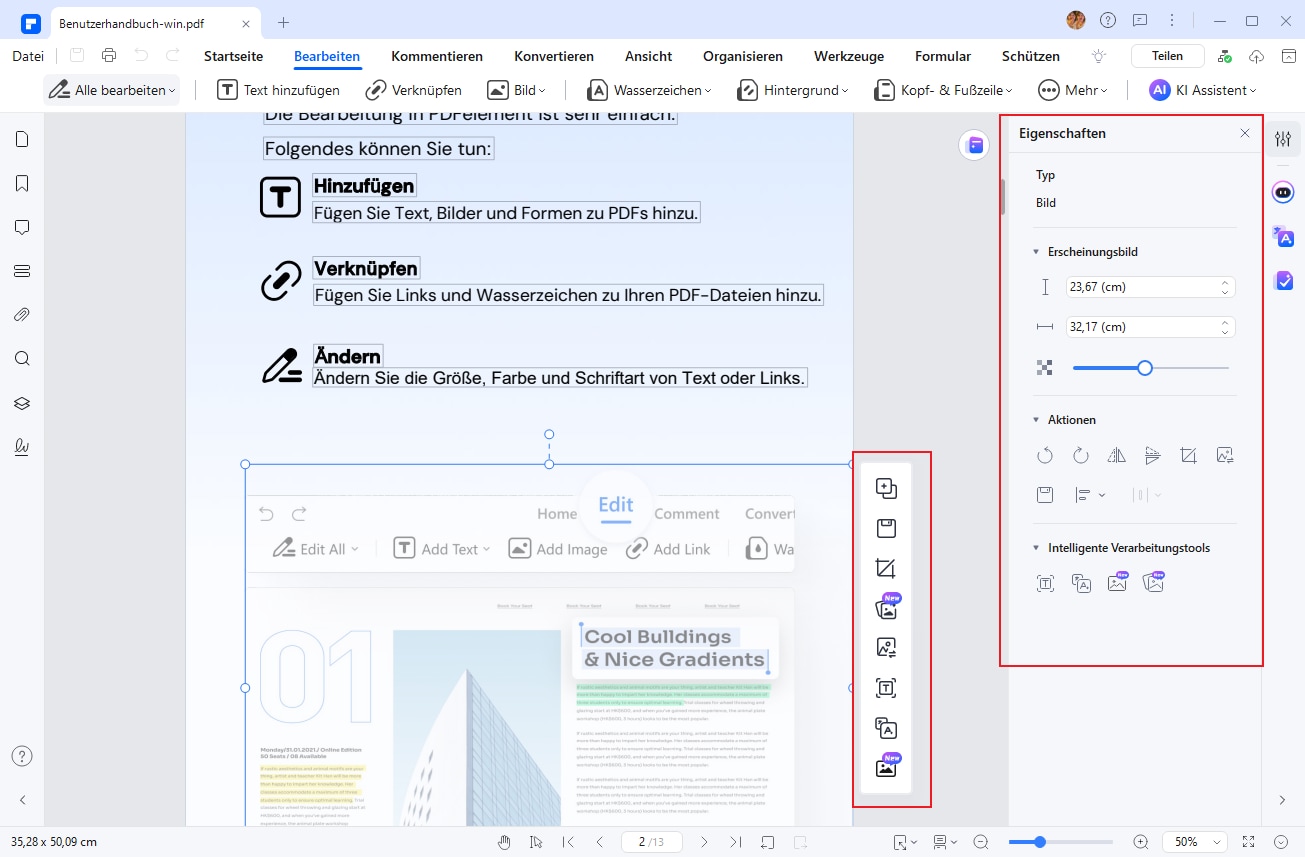Click the crop icon in floating image toolbar
Screen dimensions: 1305x857
pyautogui.click(x=885, y=569)
